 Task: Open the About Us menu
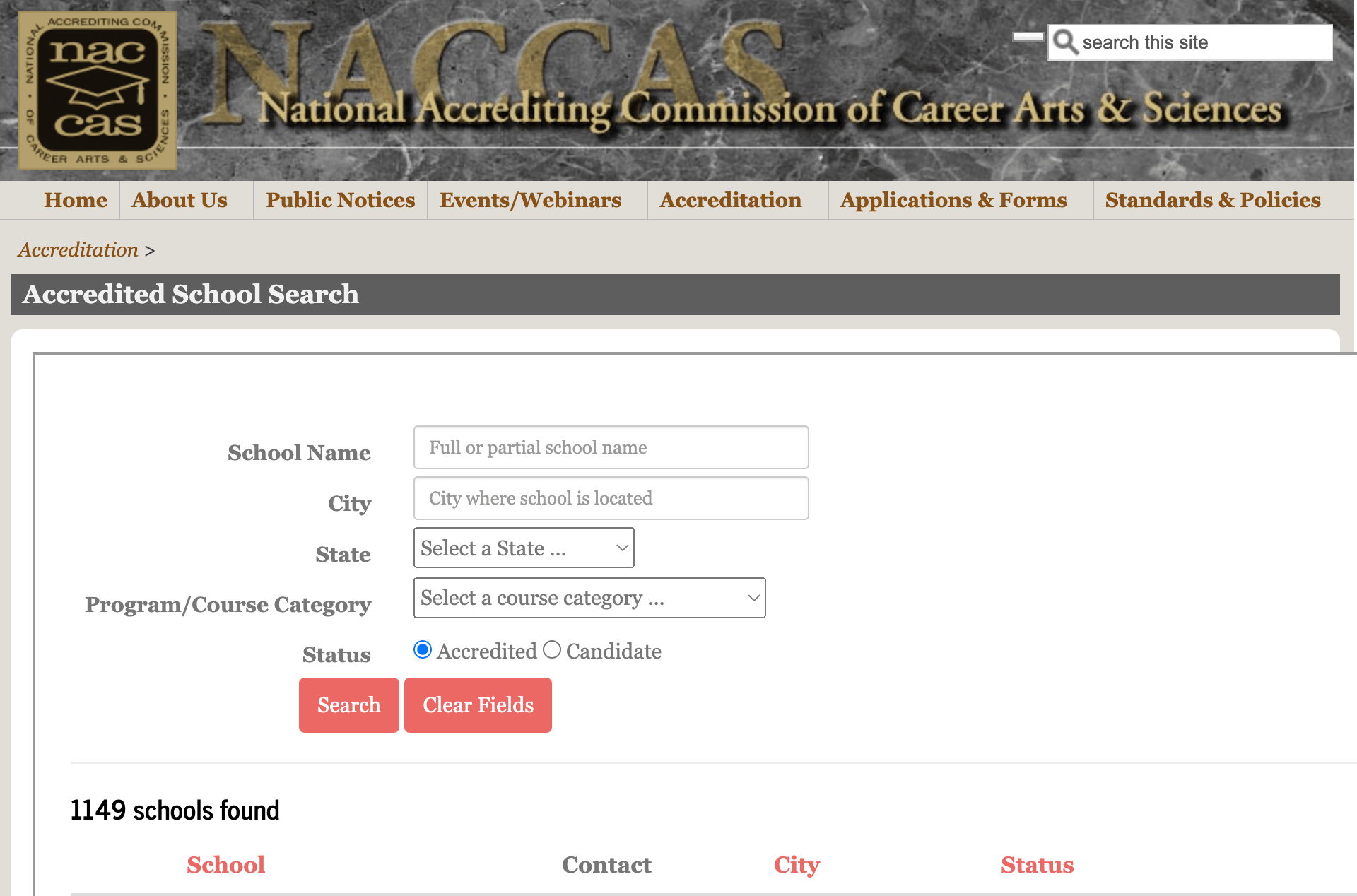[x=180, y=200]
